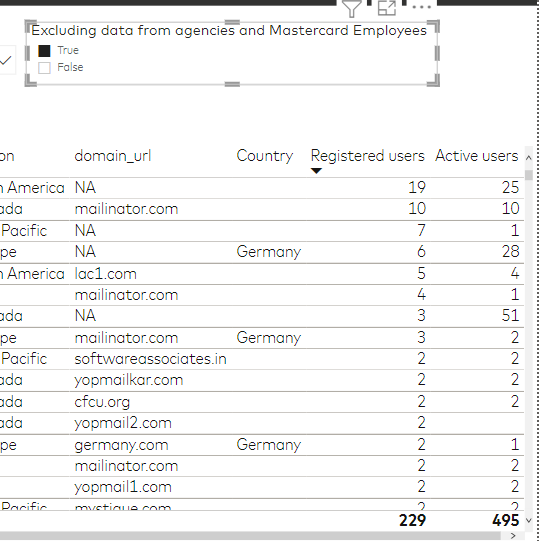Click active users total 495
548x541 pixels.
(x=505, y=520)
